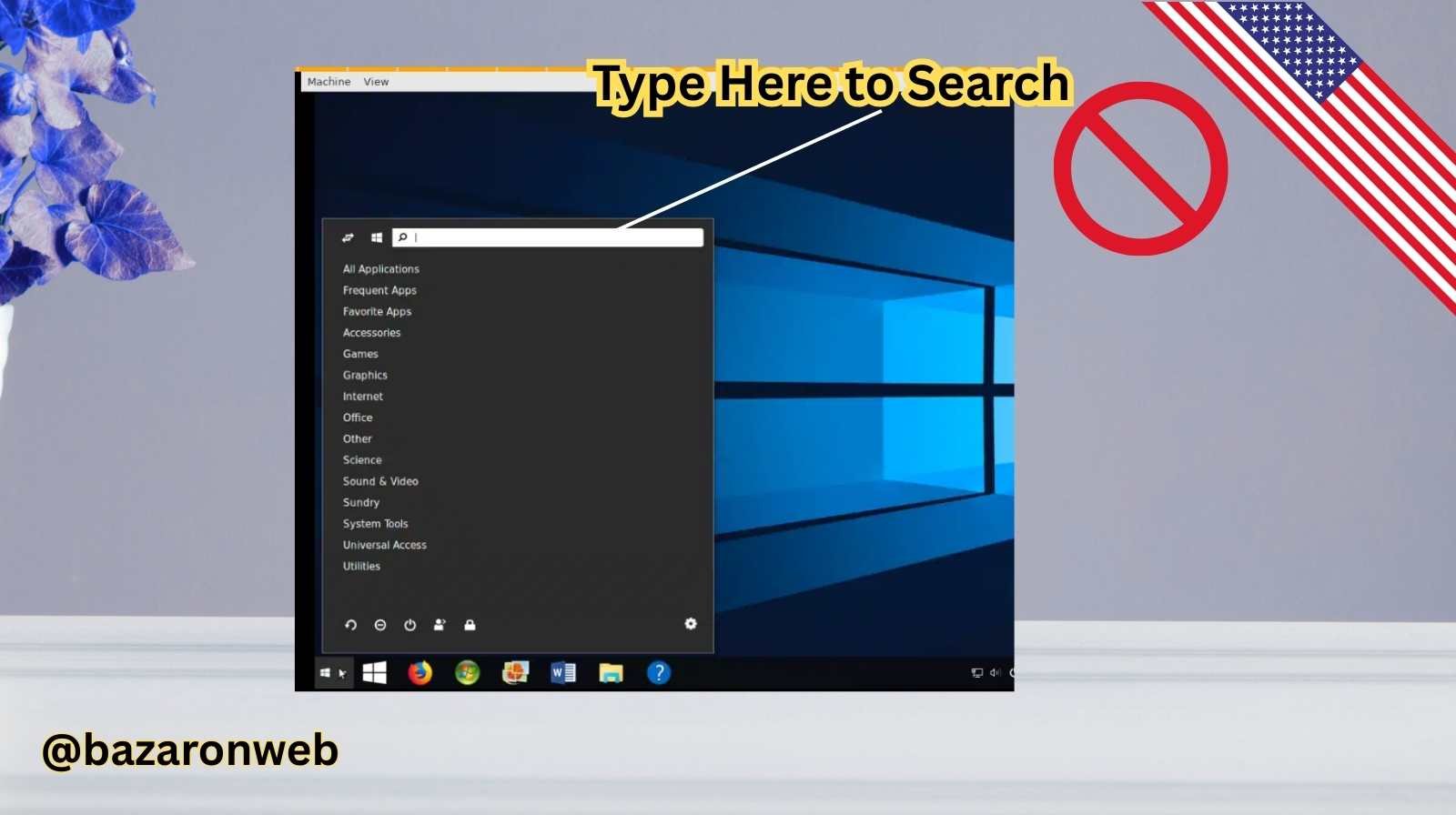Click the network tray icon
Image resolution: width=1456 pixels, height=815 pixels.
click(977, 673)
